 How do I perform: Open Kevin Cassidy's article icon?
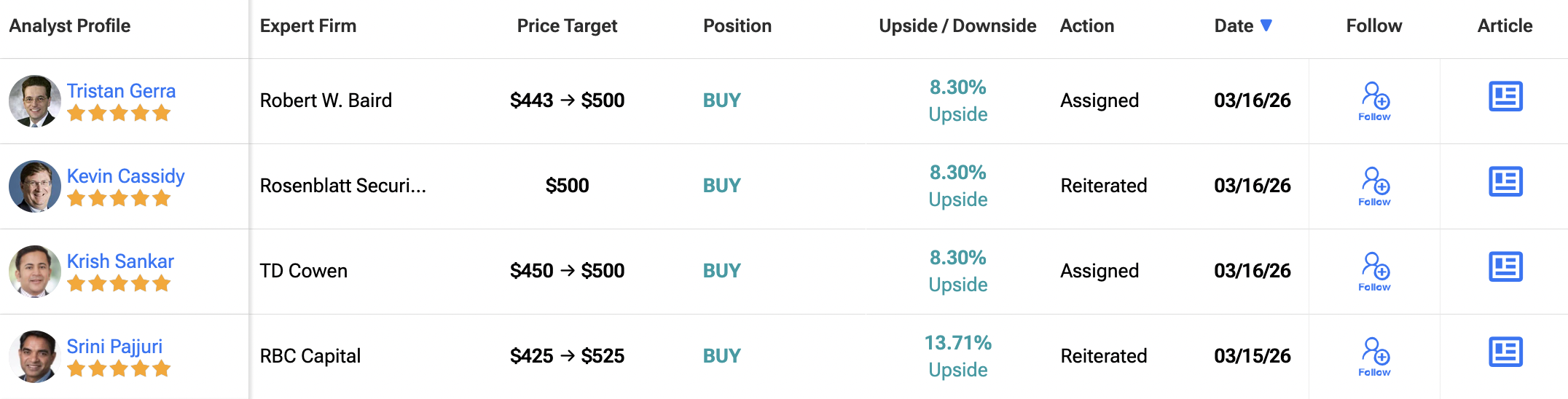1505,182
